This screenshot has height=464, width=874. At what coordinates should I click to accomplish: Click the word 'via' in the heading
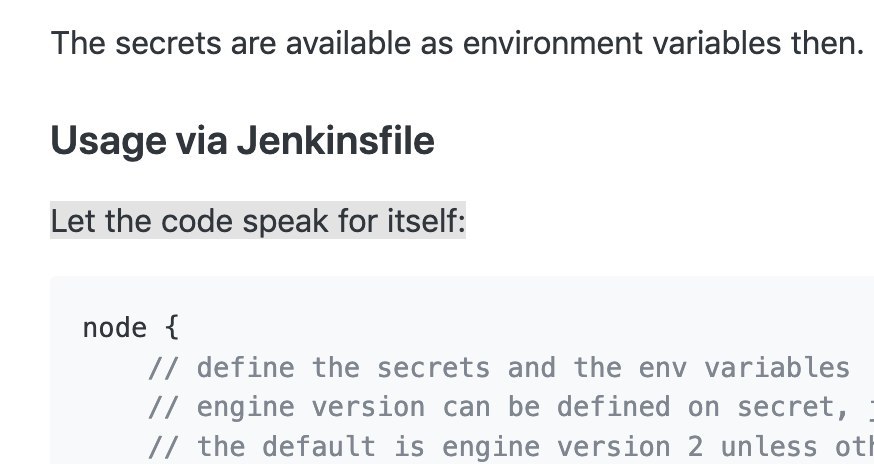pyautogui.click(x=201, y=141)
